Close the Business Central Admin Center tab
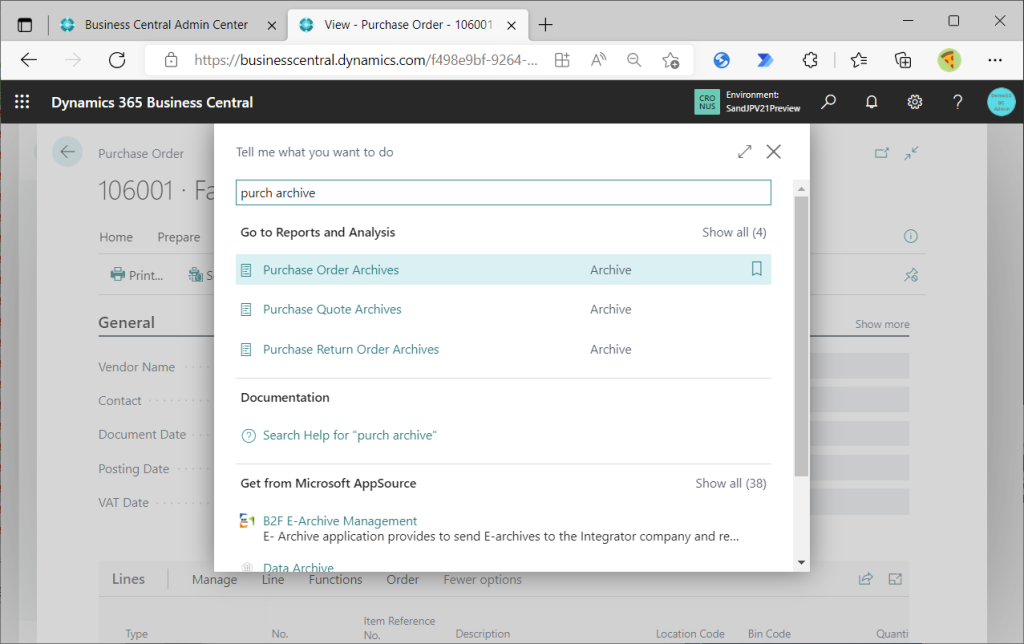Screen dimensions: 1024x644 pos(272,25)
